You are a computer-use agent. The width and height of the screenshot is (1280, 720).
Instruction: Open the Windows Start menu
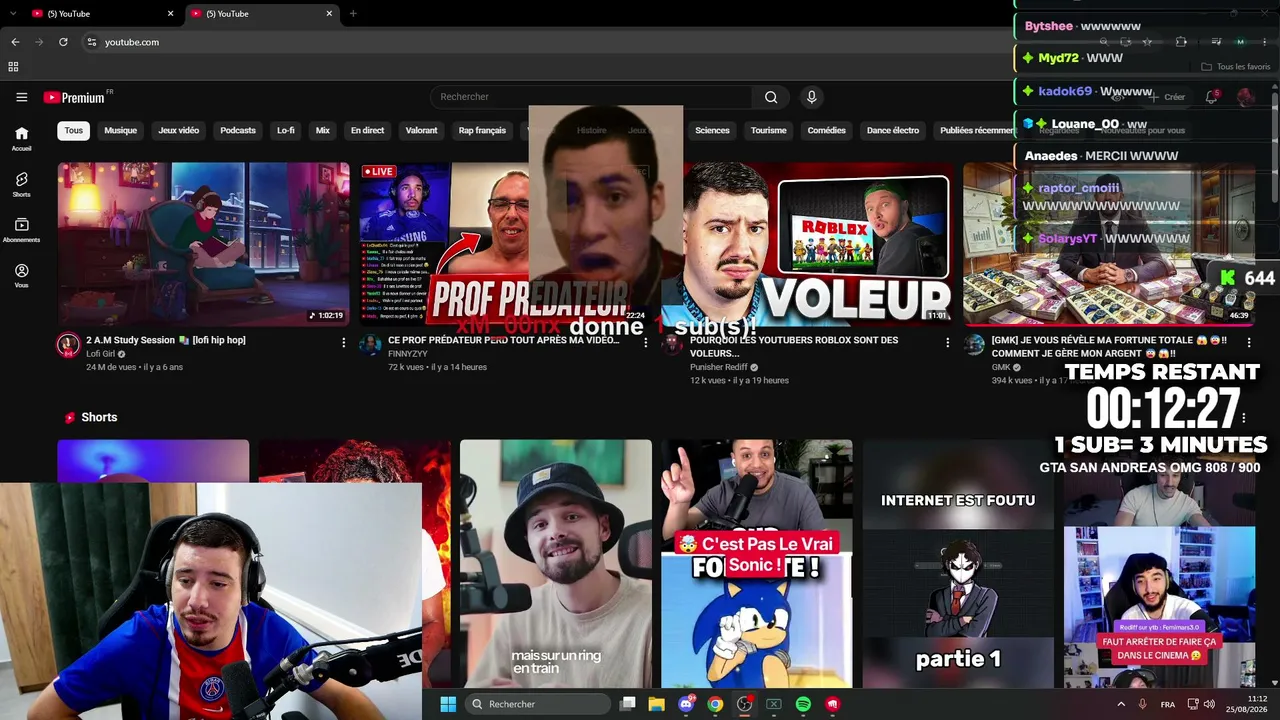448,704
